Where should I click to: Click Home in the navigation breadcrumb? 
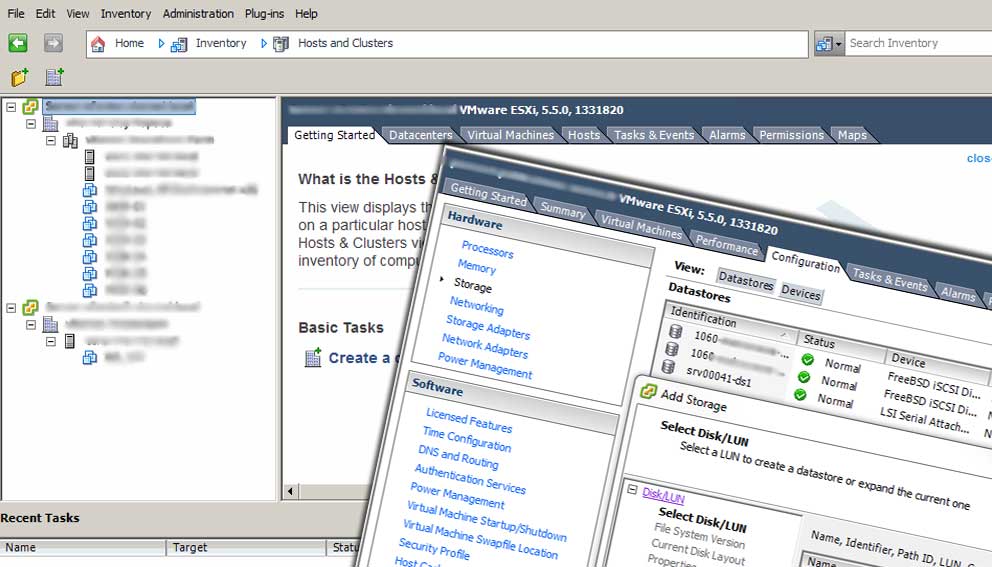[129, 43]
